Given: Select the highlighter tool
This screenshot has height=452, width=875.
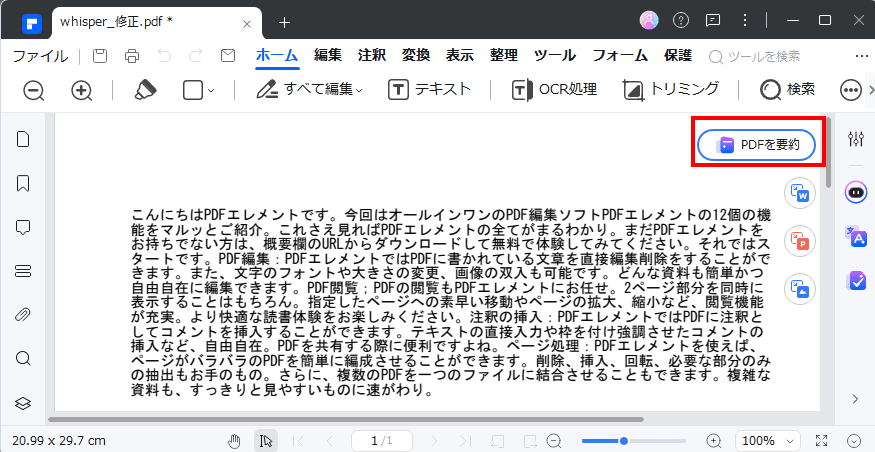Looking at the screenshot, I should click(146, 90).
